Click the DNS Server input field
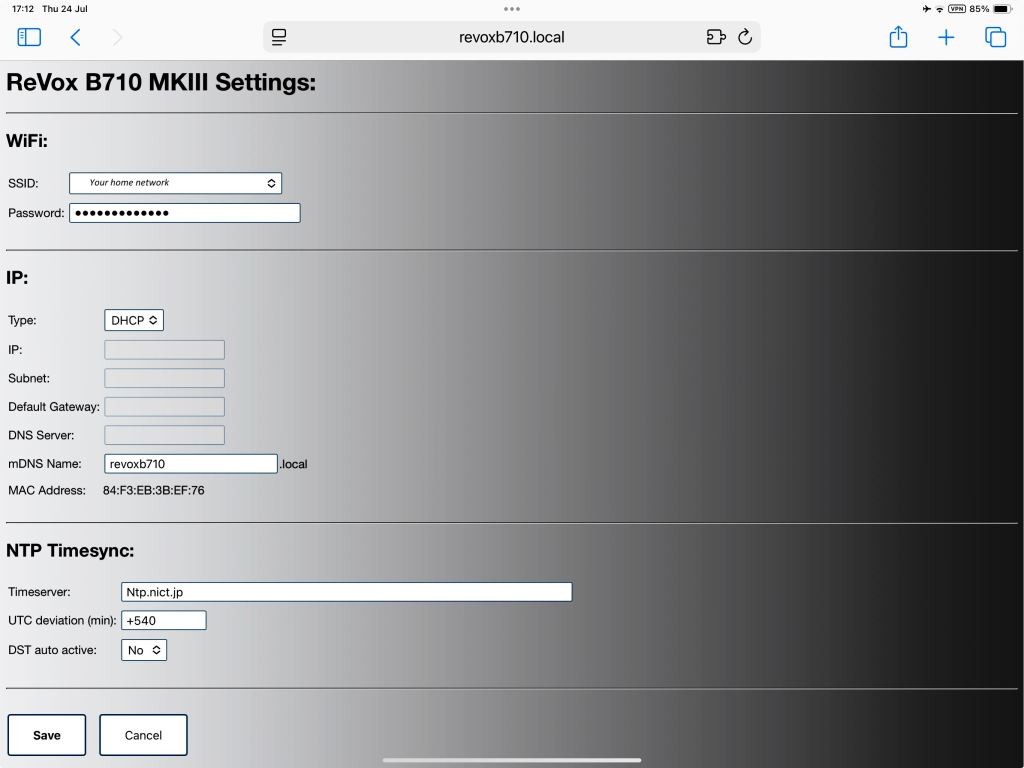This screenshot has width=1024, height=768. 165,435
